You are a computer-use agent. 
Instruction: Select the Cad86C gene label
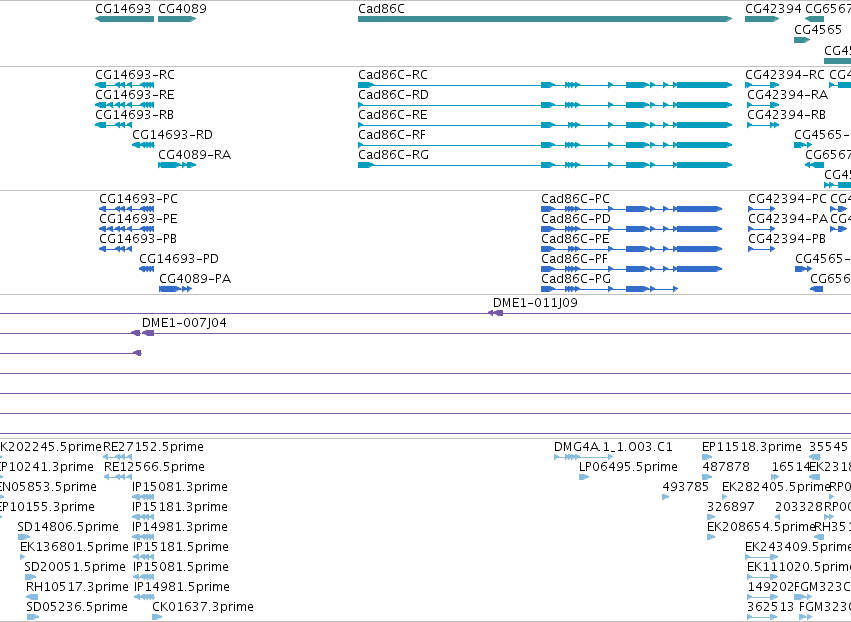[x=381, y=9]
